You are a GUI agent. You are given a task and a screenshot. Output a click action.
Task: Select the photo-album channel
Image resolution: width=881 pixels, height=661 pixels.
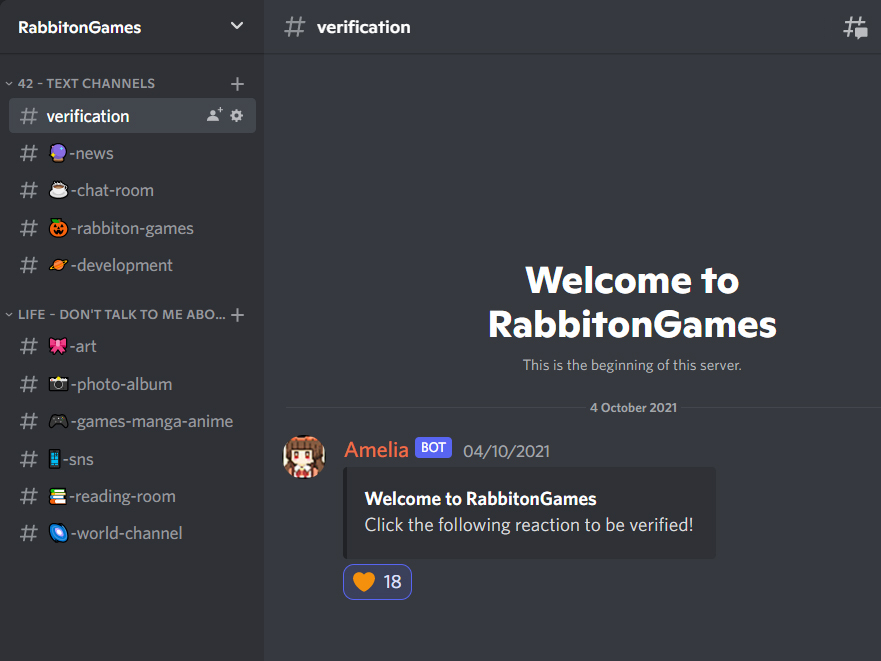click(132, 384)
